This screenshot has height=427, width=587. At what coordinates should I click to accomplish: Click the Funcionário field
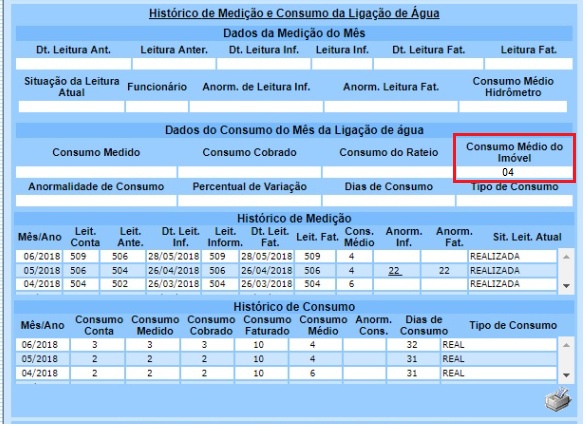tap(157, 107)
